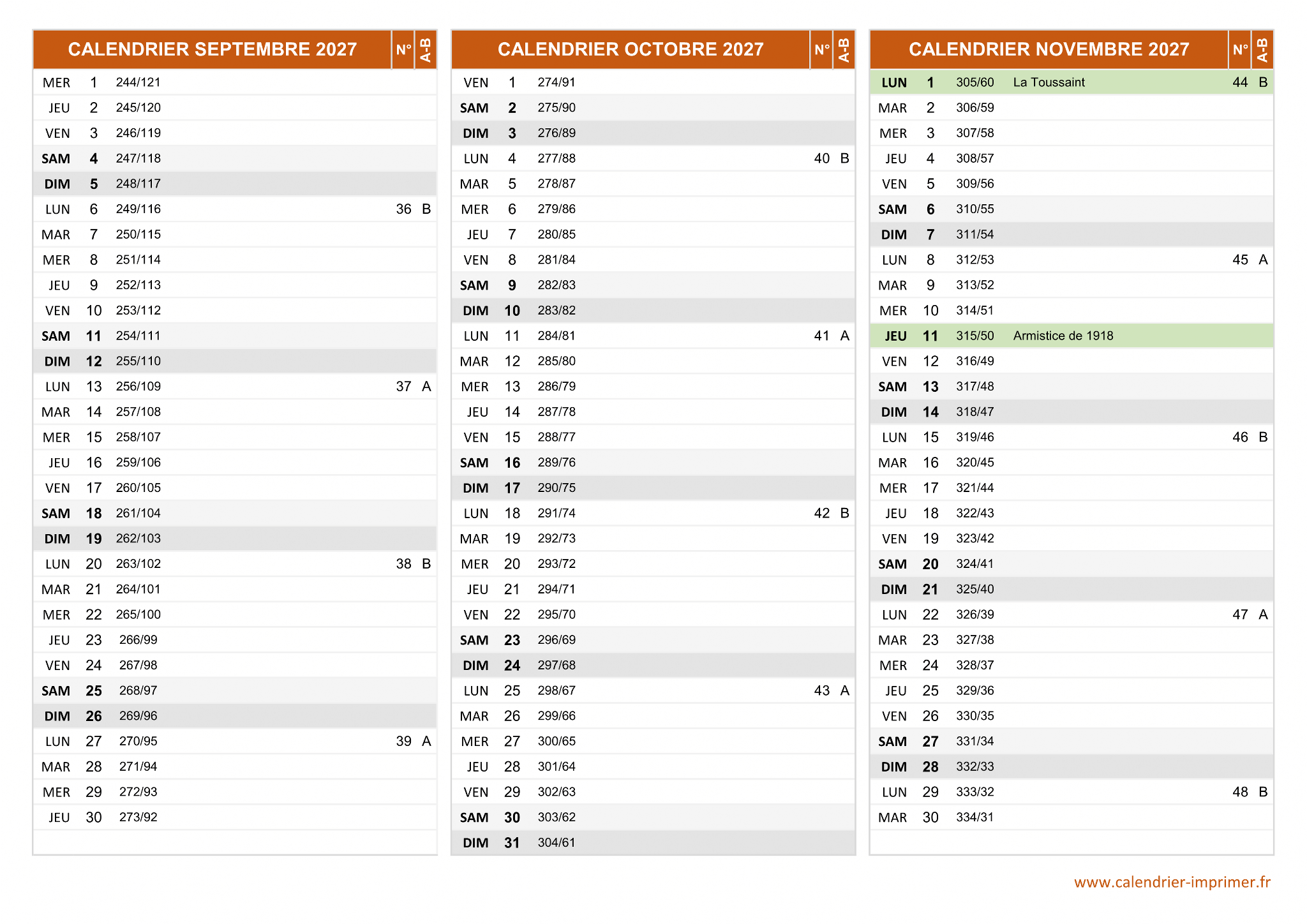Click the www.calendrier-imprimer.fr link
Image resolution: width=1307 pixels, height=924 pixels.
click(x=1172, y=882)
